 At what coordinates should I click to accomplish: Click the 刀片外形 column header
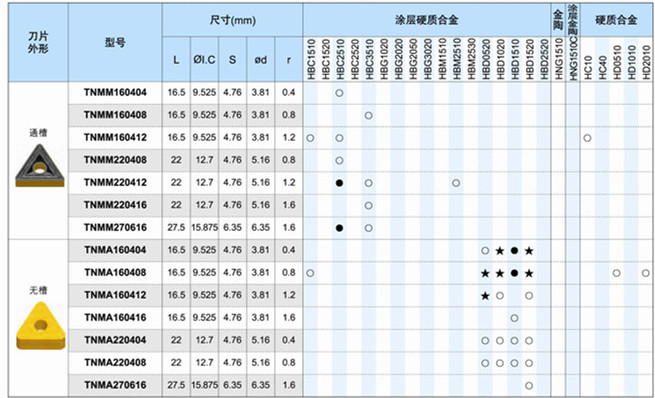point(38,42)
